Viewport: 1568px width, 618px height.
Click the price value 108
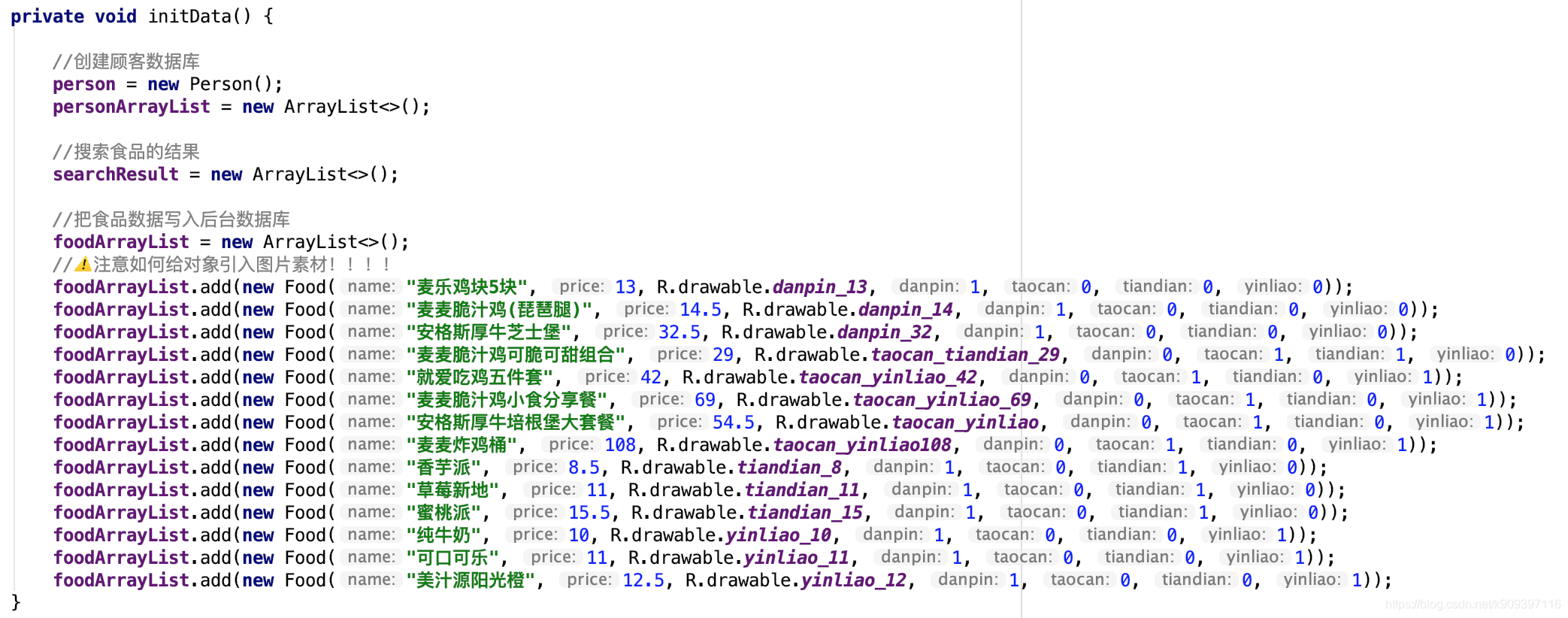(x=620, y=445)
